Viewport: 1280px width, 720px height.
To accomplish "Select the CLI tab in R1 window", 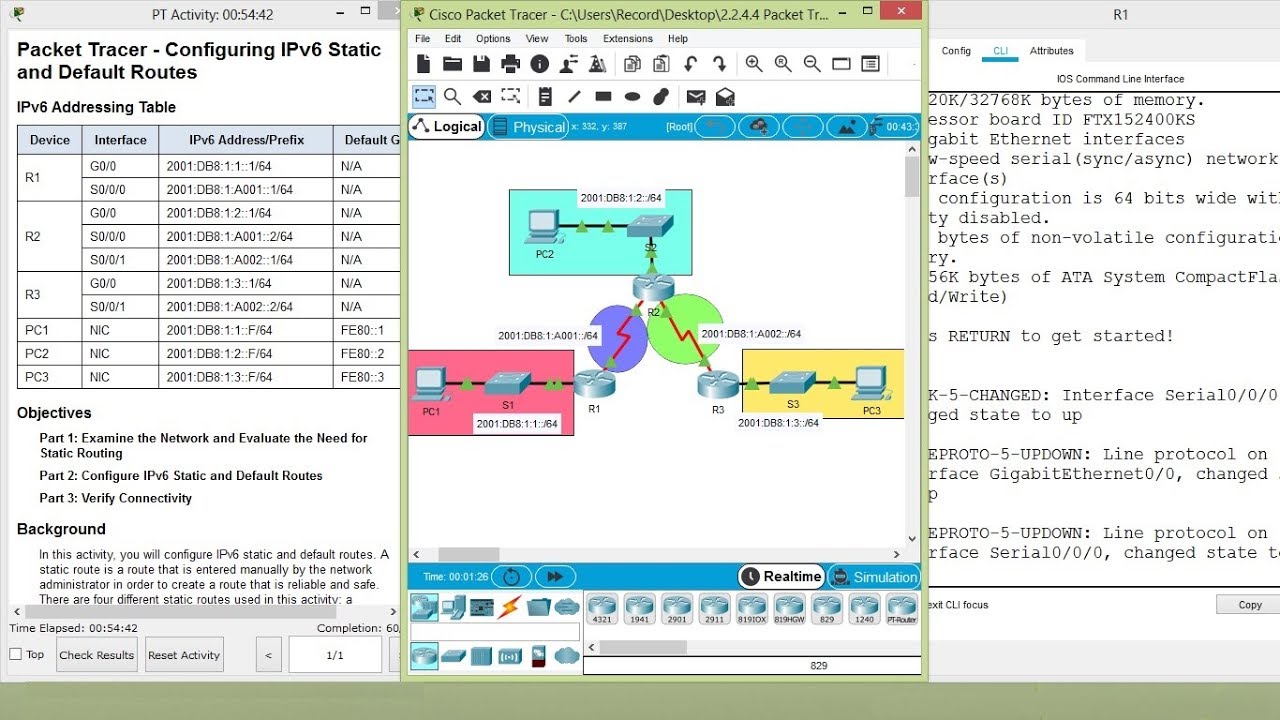I will pyautogui.click(x=1000, y=51).
